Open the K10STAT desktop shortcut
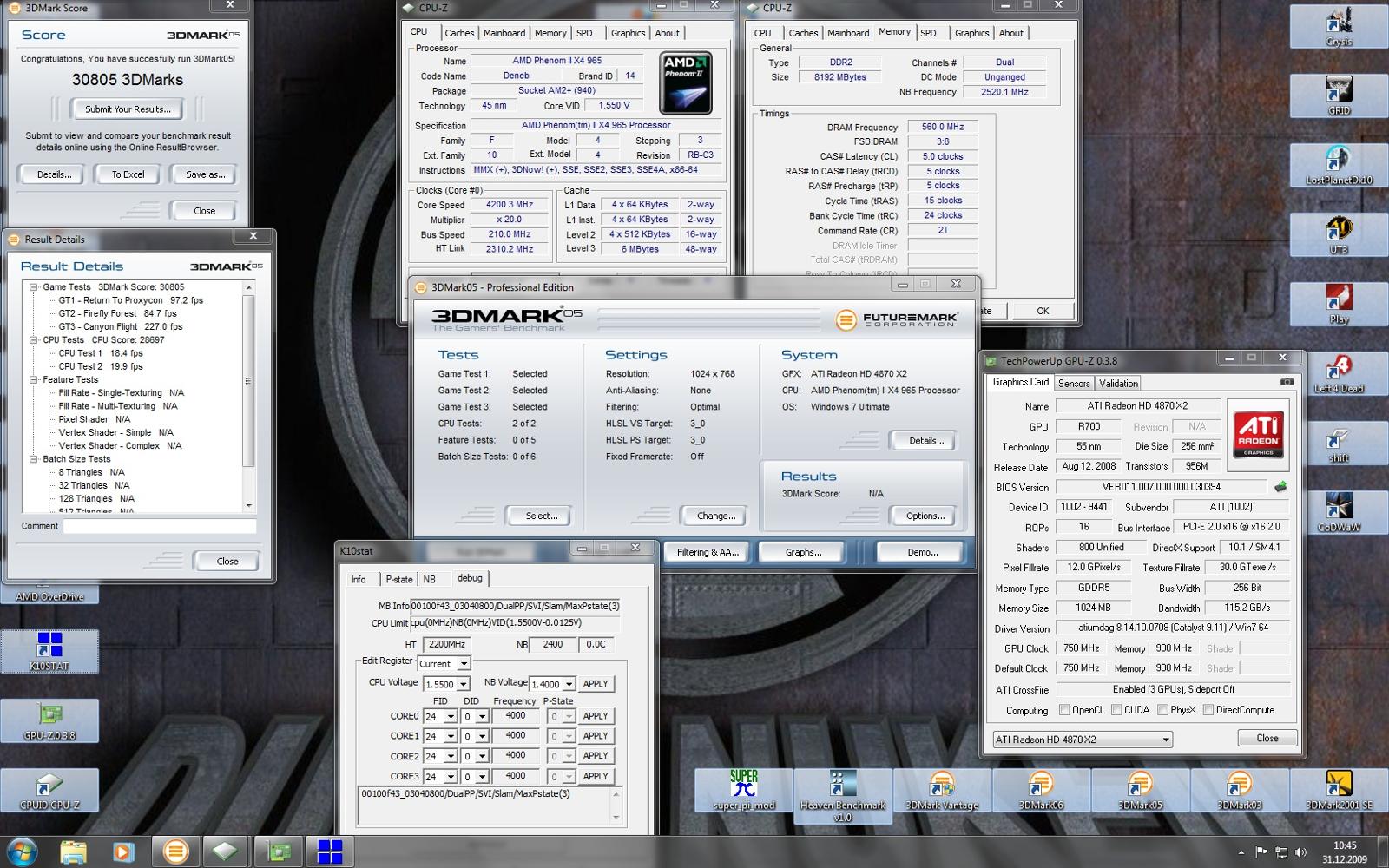The width and height of the screenshot is (1389, 868). pyautogui.click(x=49, y=652)
